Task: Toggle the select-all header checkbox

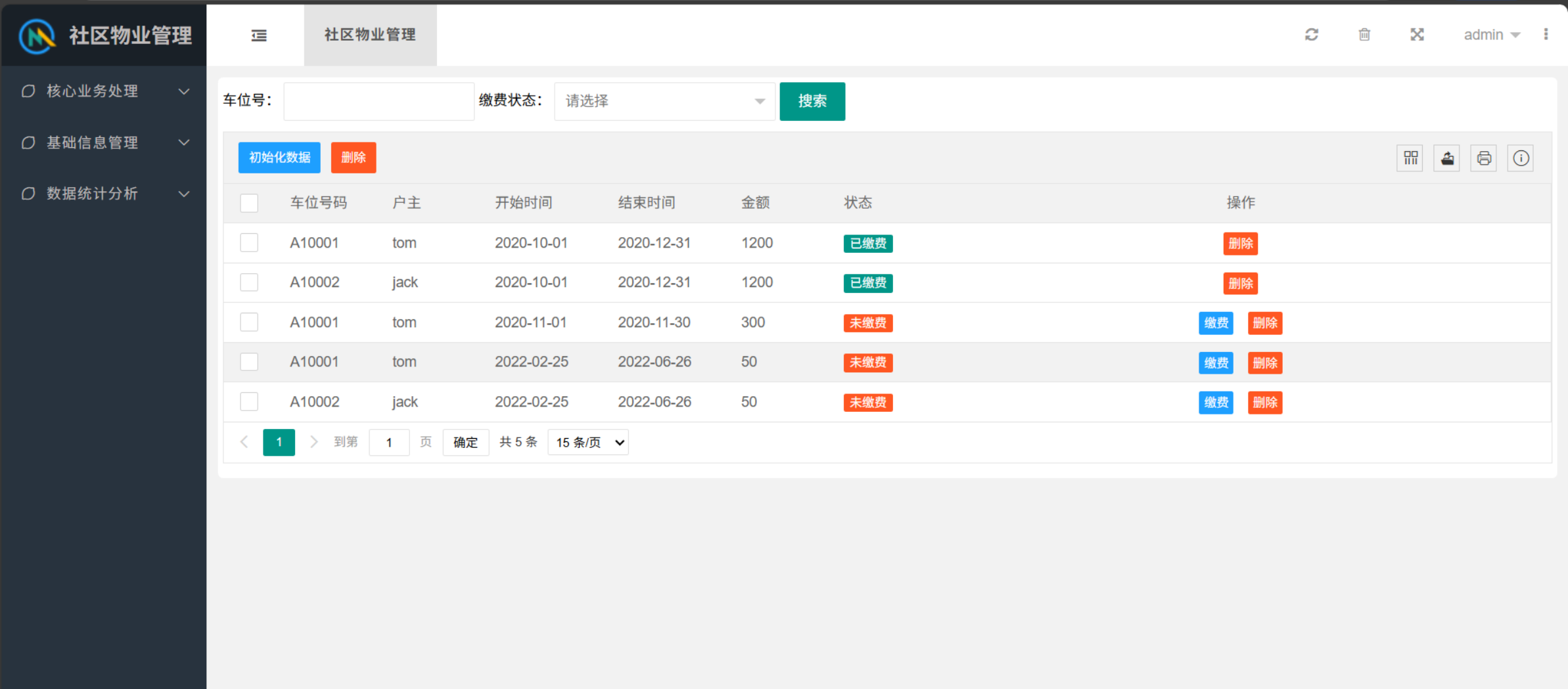Action: point(249,203)
